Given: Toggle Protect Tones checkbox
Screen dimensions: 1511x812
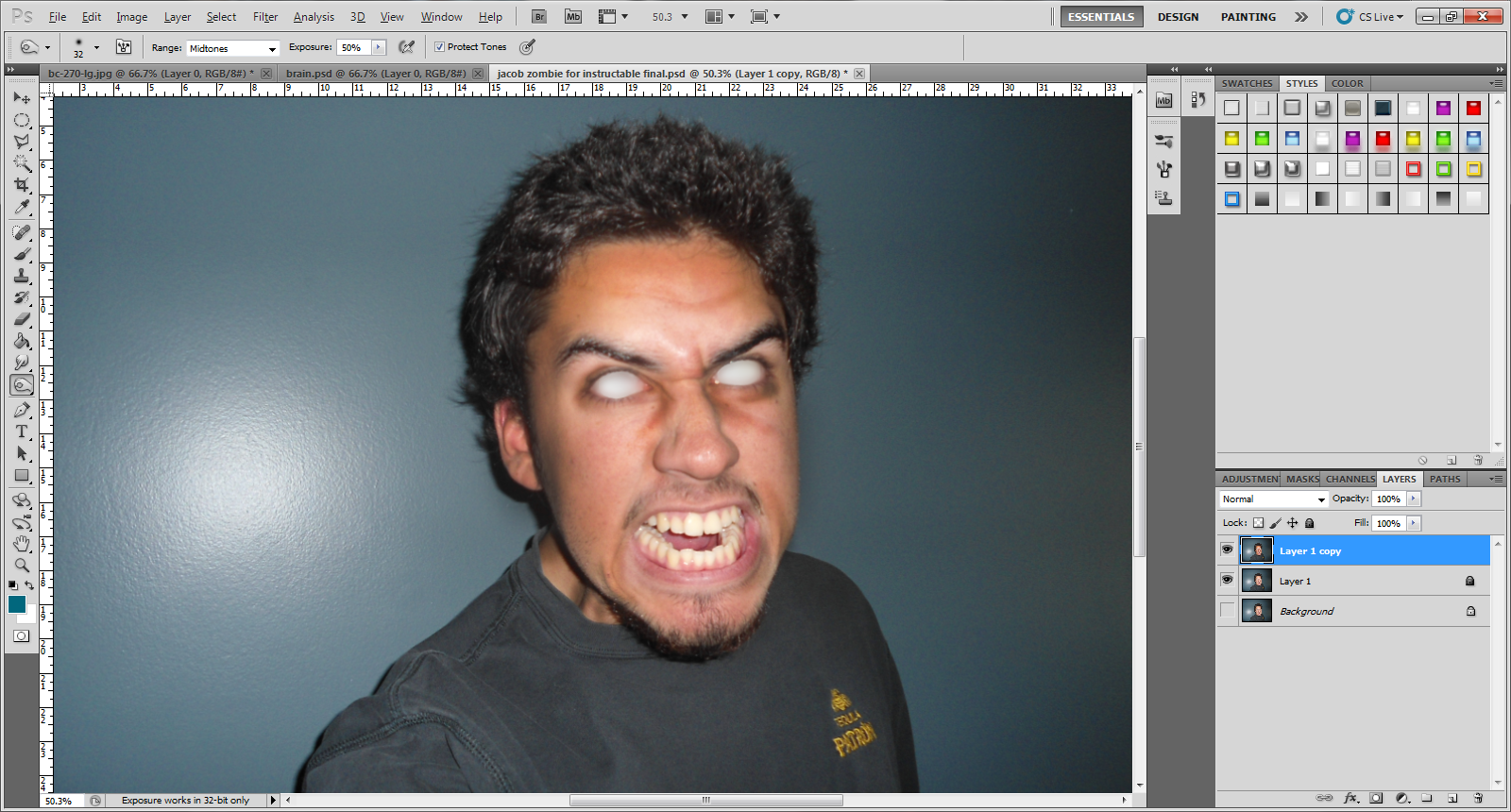Looking at the screenshot, I should (x=439, y=46).
